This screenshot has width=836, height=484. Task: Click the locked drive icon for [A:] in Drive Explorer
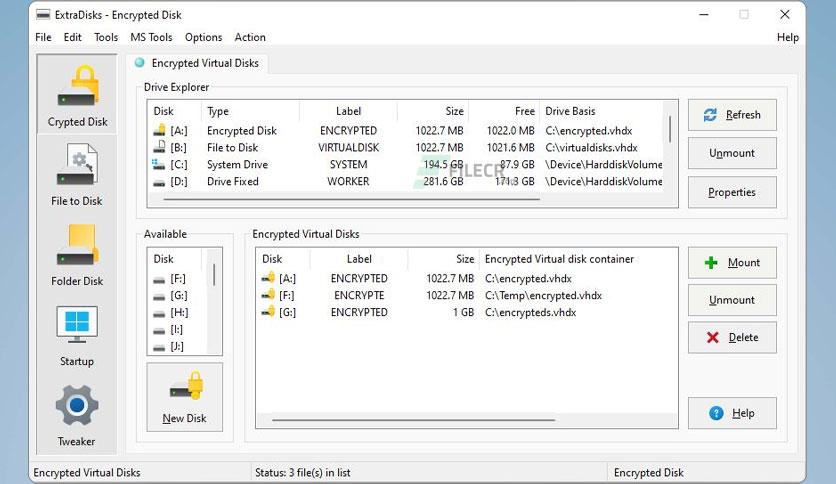pyautogui.click(x=159, y=130)
